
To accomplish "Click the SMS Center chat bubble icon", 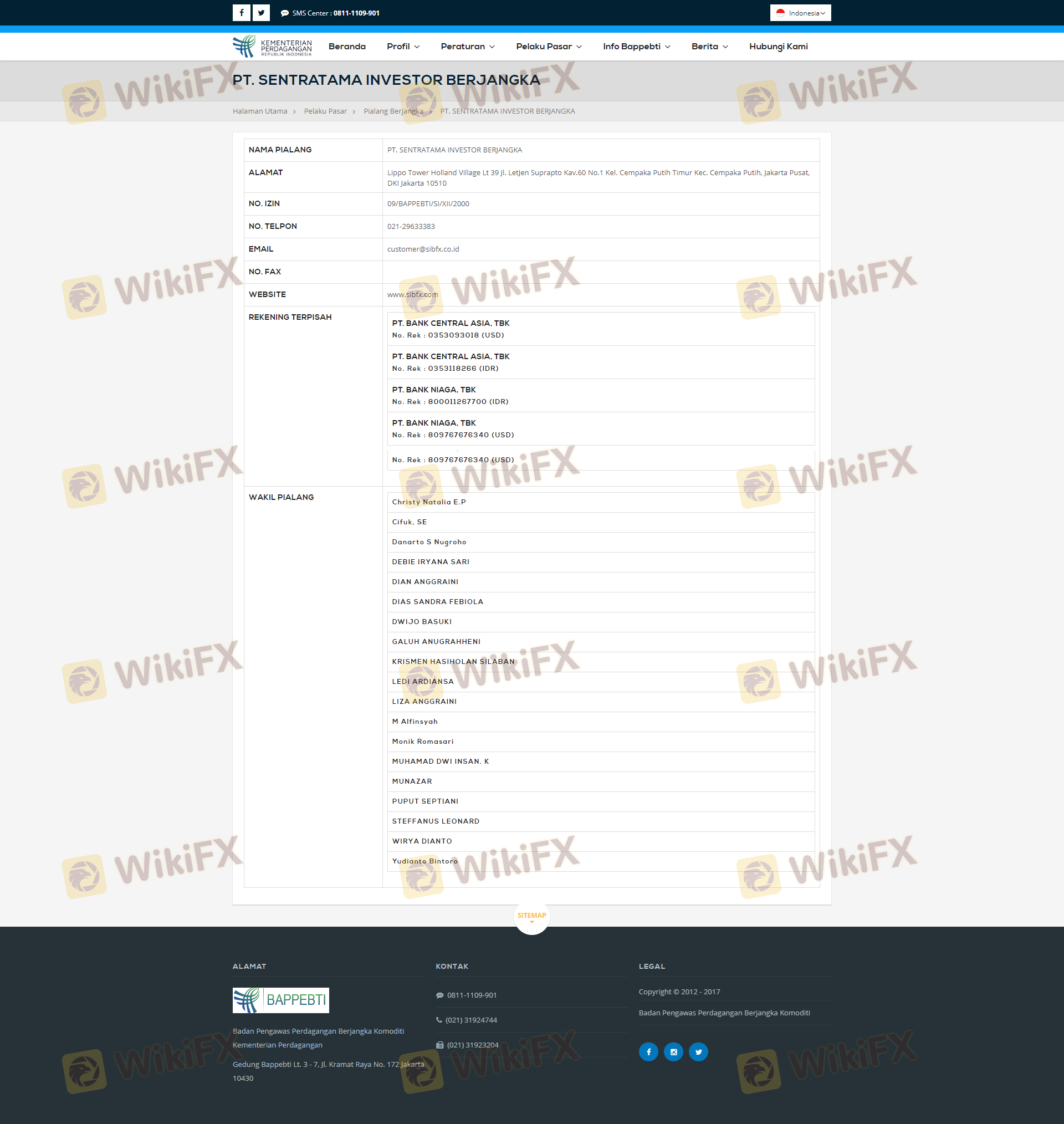I will point(285,13).
